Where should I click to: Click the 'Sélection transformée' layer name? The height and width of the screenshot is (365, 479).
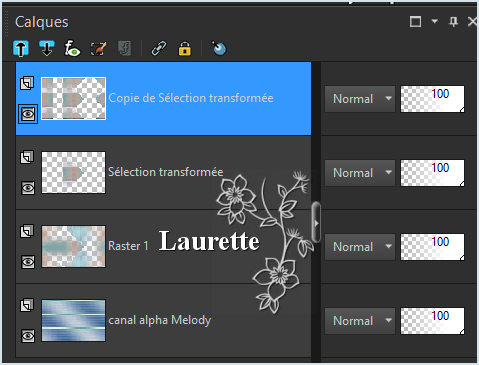(x=166, y=172)
